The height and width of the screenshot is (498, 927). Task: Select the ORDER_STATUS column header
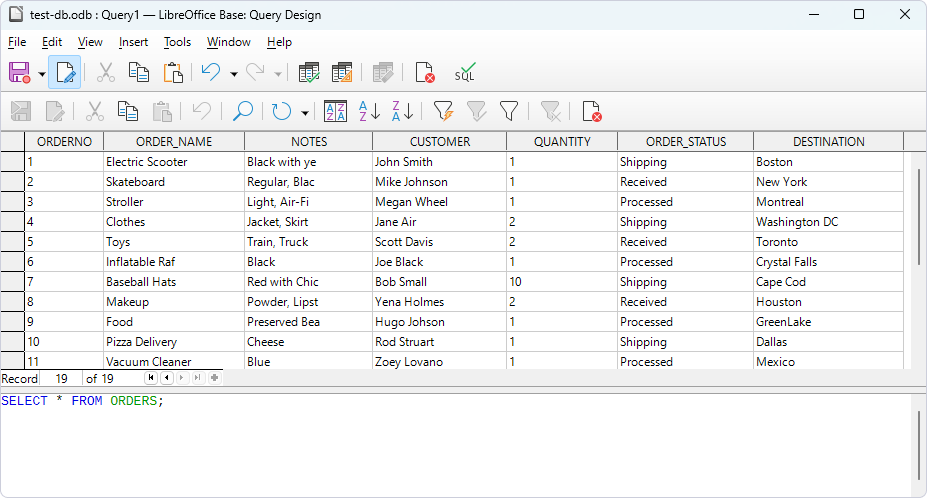pyautogui.click(x=686, y=142)
